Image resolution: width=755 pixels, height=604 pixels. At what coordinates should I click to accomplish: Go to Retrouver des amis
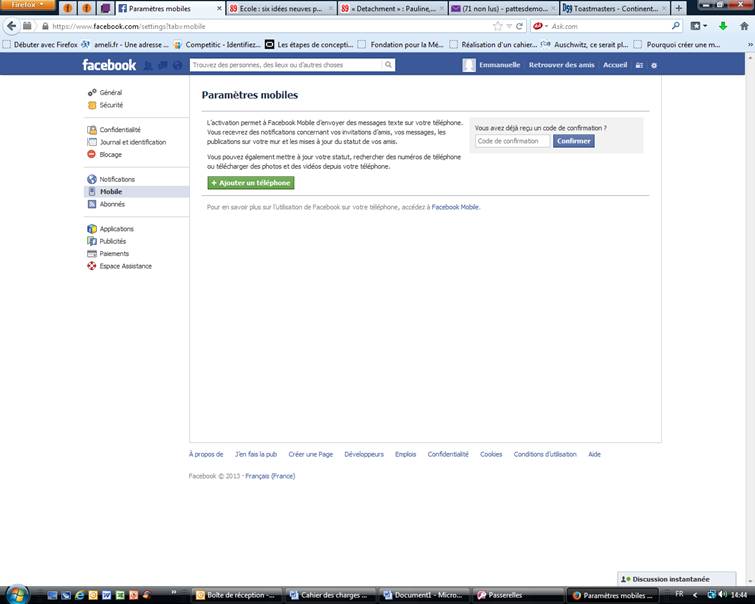(x=561, y=65)
